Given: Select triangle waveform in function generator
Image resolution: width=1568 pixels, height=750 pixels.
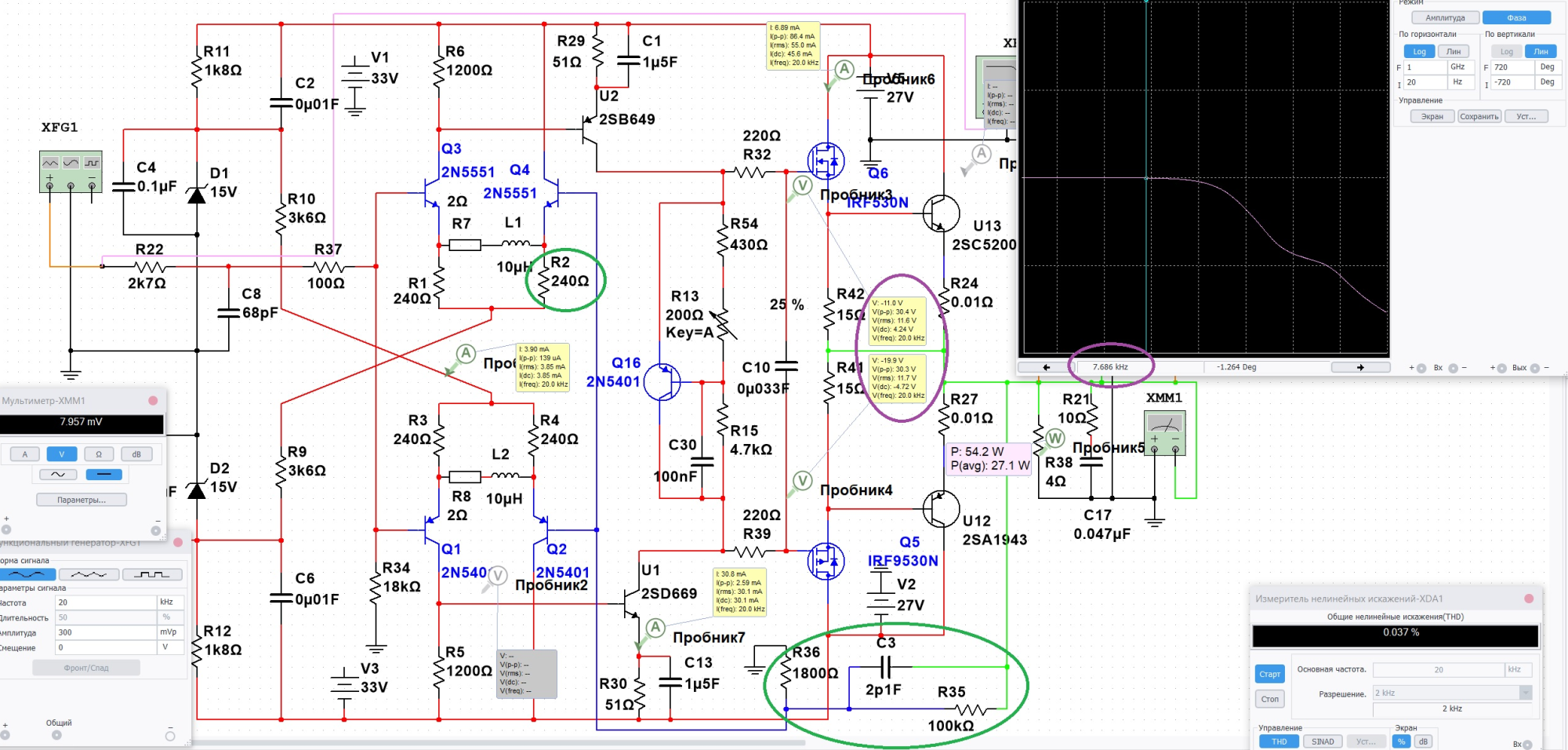Looking at the screenshot, I should tap(89, 575).
